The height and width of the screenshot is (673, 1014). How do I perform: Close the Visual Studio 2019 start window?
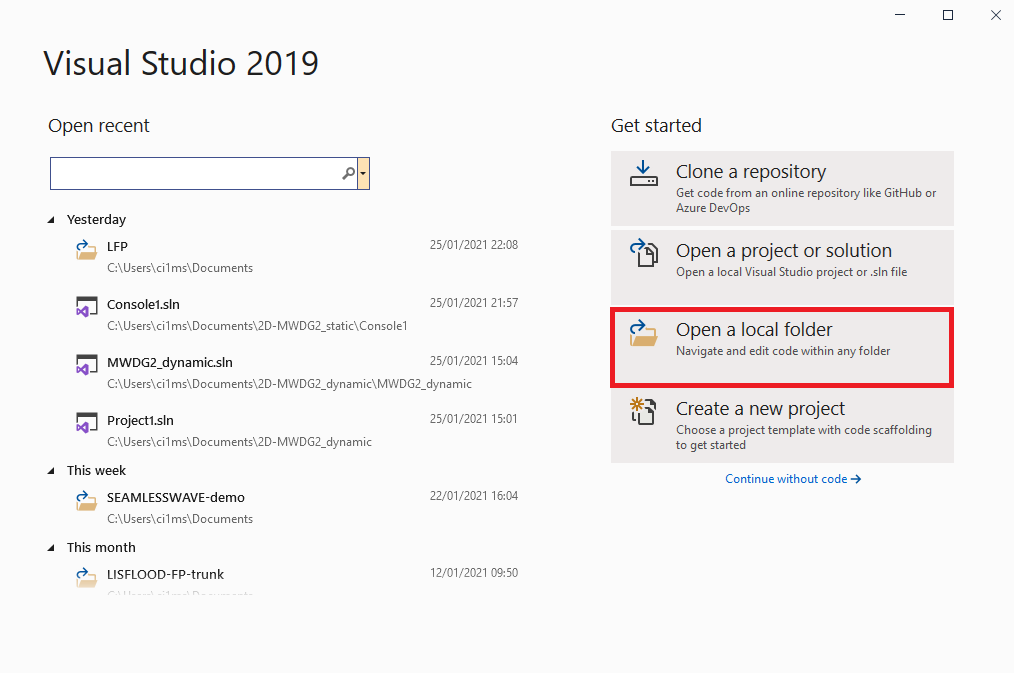(x=996, y=15)
